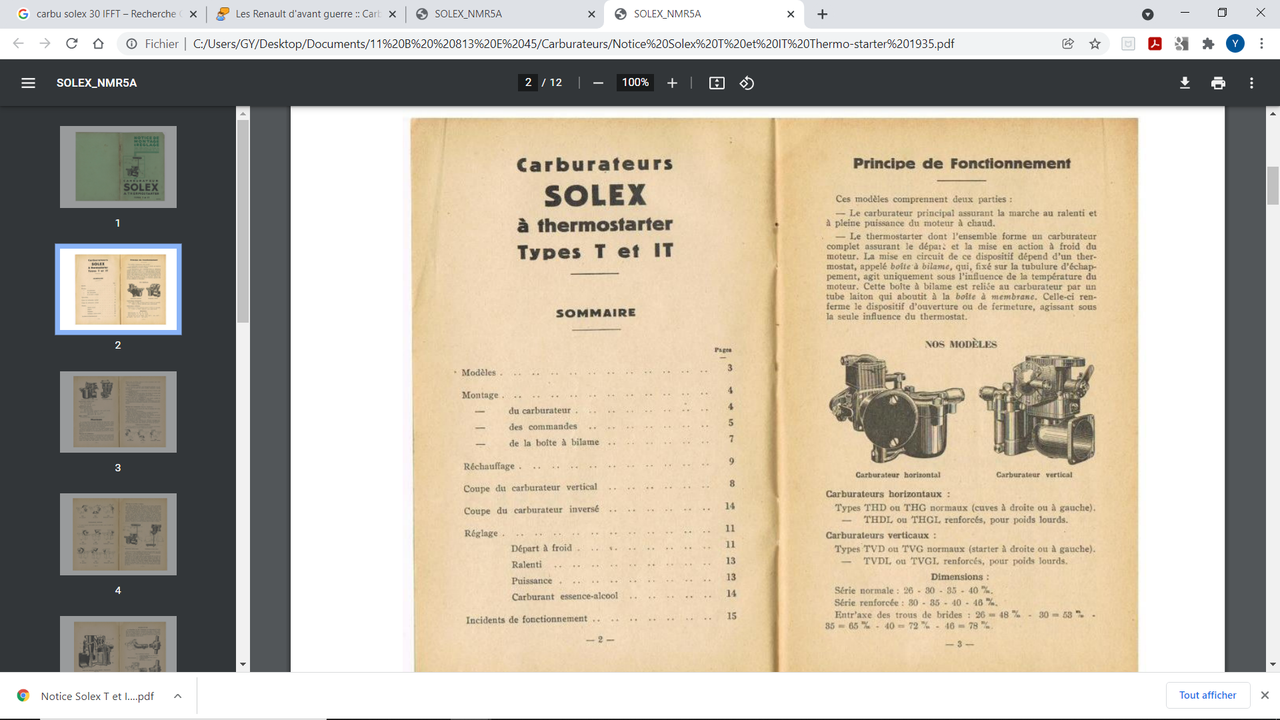The height and width of the screenshot is (720, 1280).
Task: Open the tab search dropdown arrow
Action: (x=1148, y=14)
